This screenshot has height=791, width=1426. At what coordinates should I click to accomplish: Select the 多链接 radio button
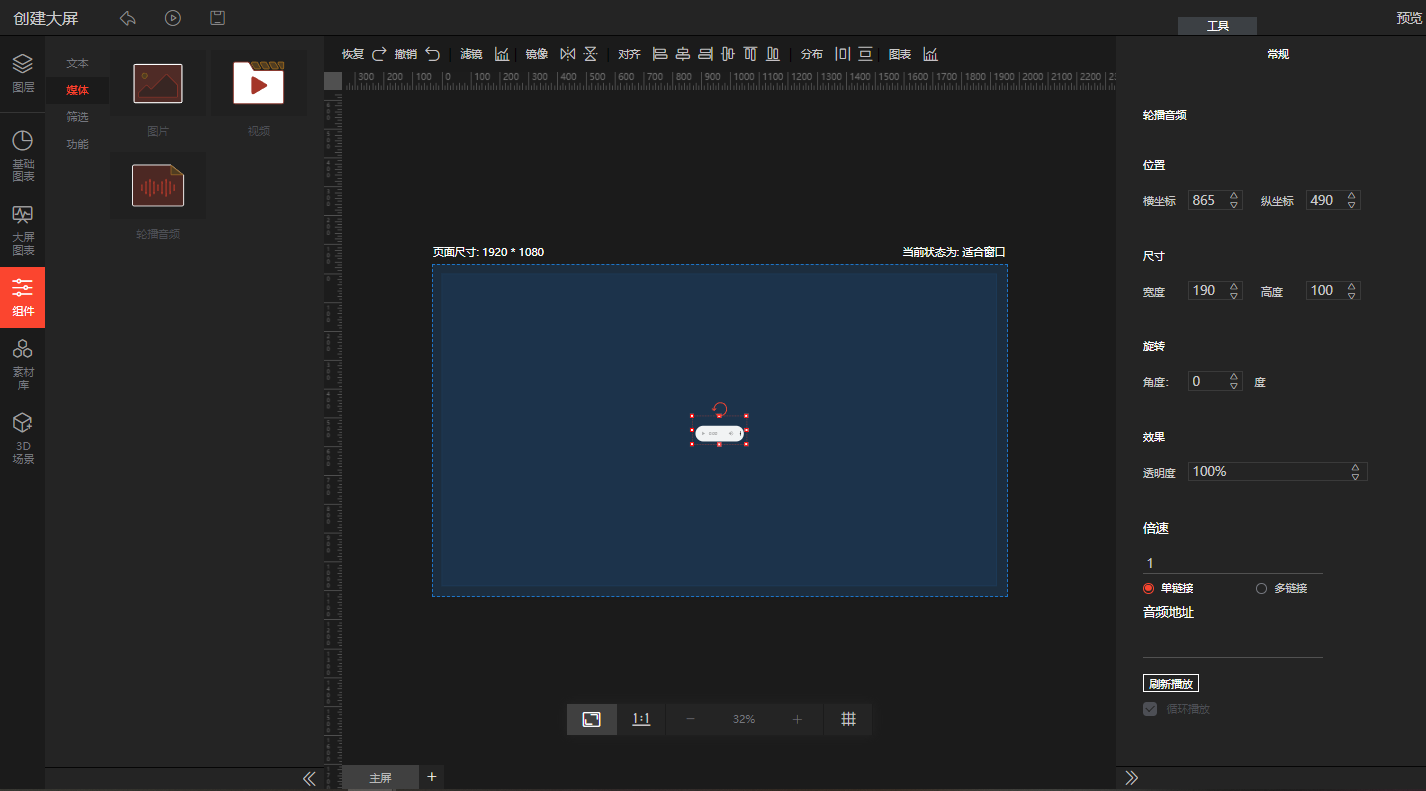pos(1262,588)
